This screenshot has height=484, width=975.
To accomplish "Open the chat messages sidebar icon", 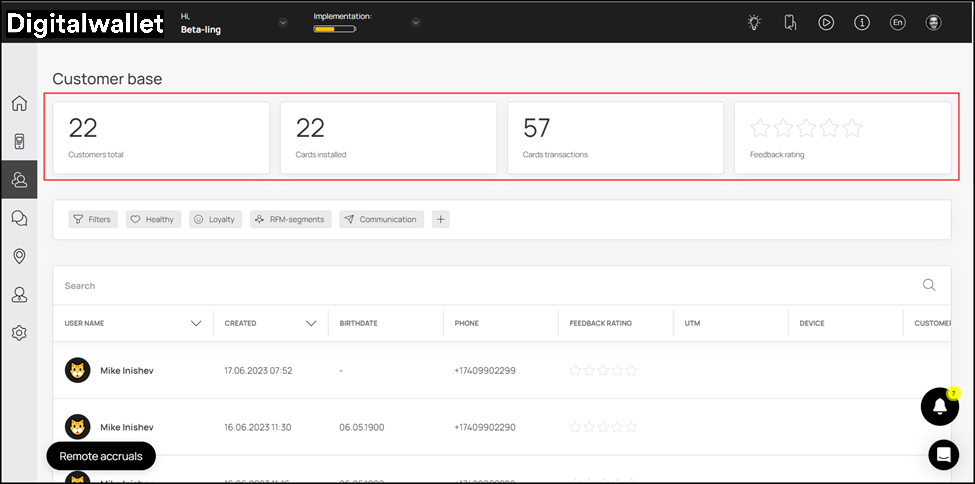I will click(x=19, y=218).
